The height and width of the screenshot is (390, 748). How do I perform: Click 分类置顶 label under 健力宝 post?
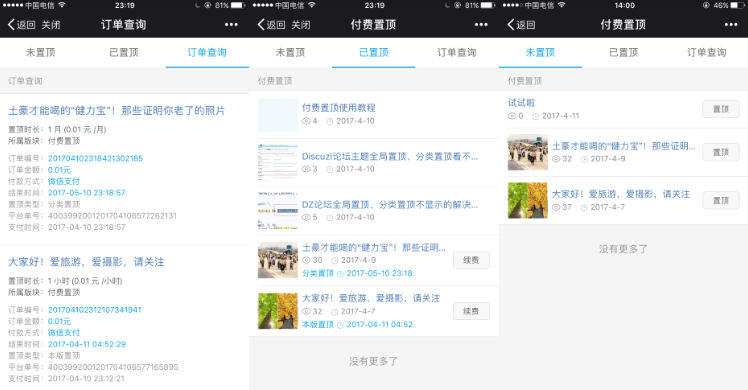coord(318,273)
